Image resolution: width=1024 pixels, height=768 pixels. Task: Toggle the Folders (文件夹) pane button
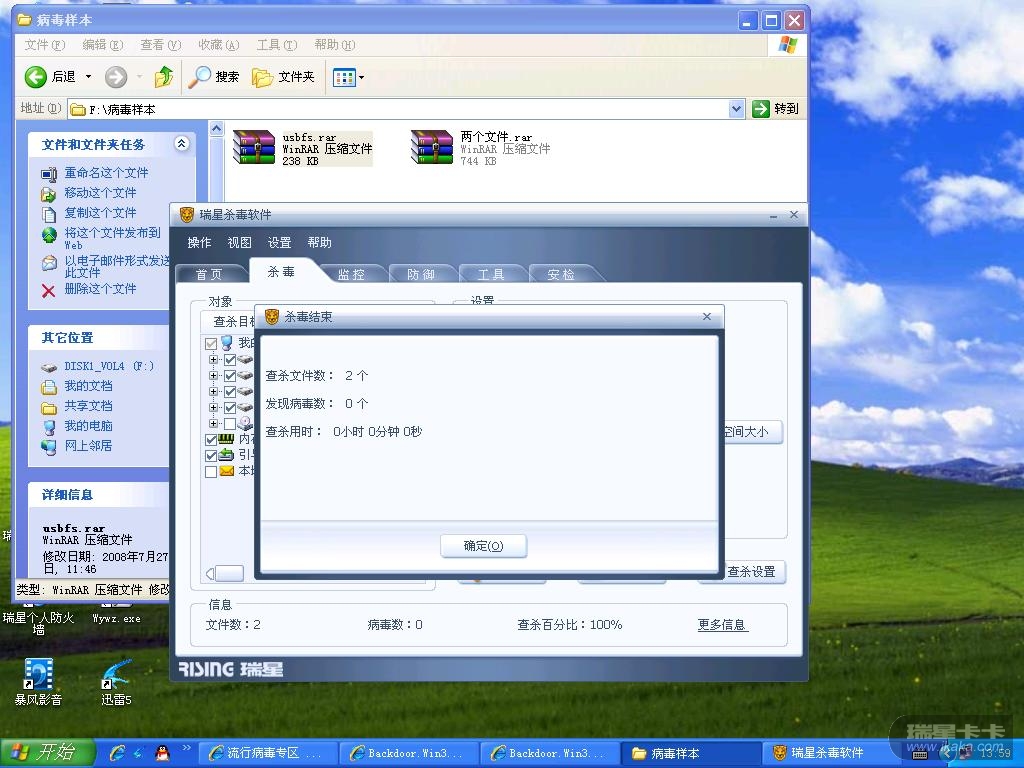coord(283,77)
